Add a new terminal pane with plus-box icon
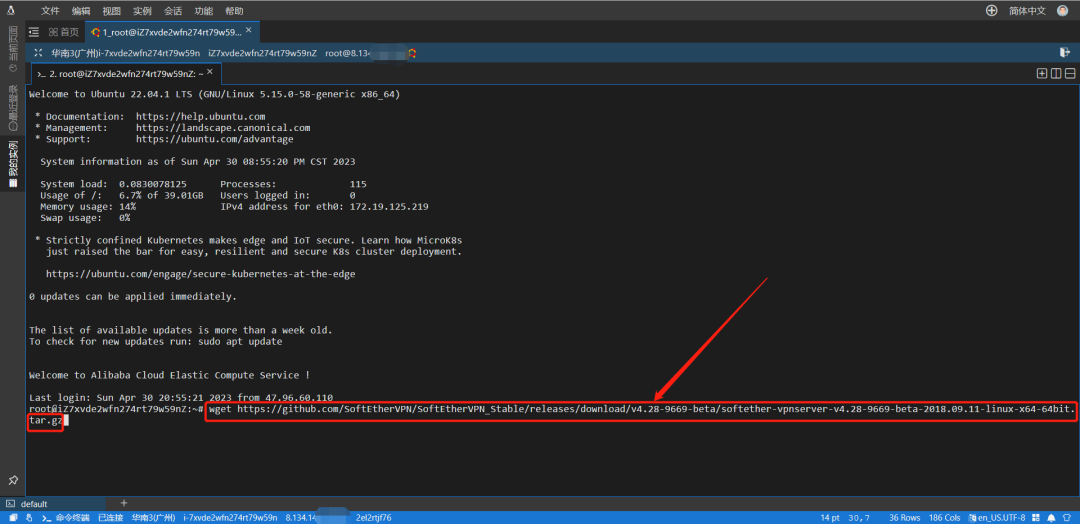Image resolution: width=1080 pixels, height=524 pixels. click(1041, 74)
